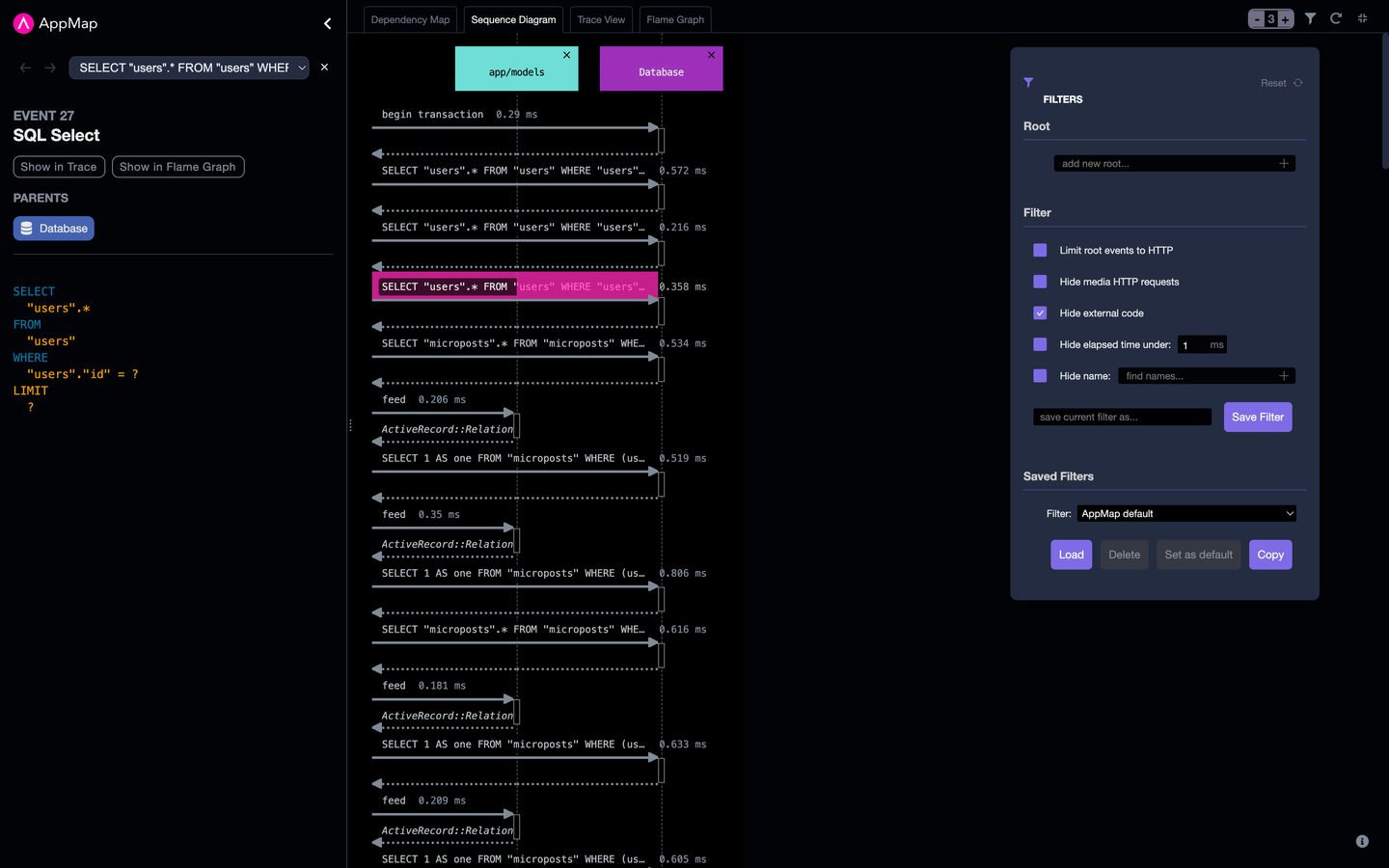Image resolution: width=1389 pixels, height=868 pixels.
Task: Select the Database actor header
Action: (x=662, y=69)
